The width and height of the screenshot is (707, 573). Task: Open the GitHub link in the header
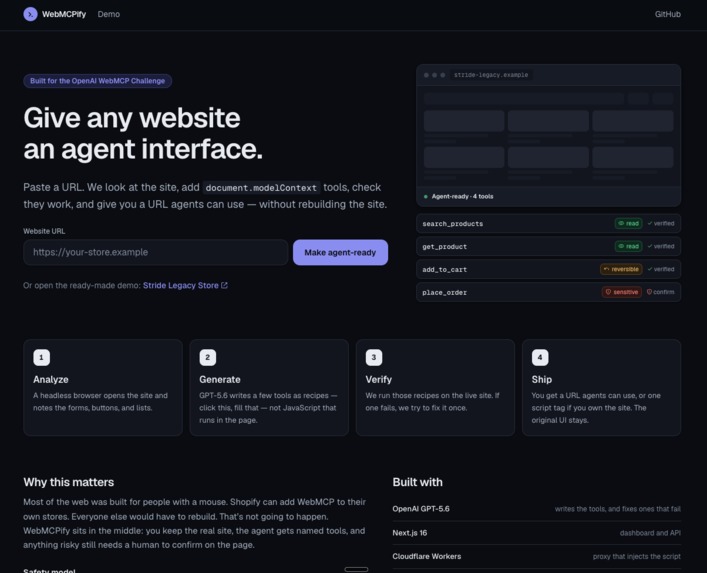667,14
